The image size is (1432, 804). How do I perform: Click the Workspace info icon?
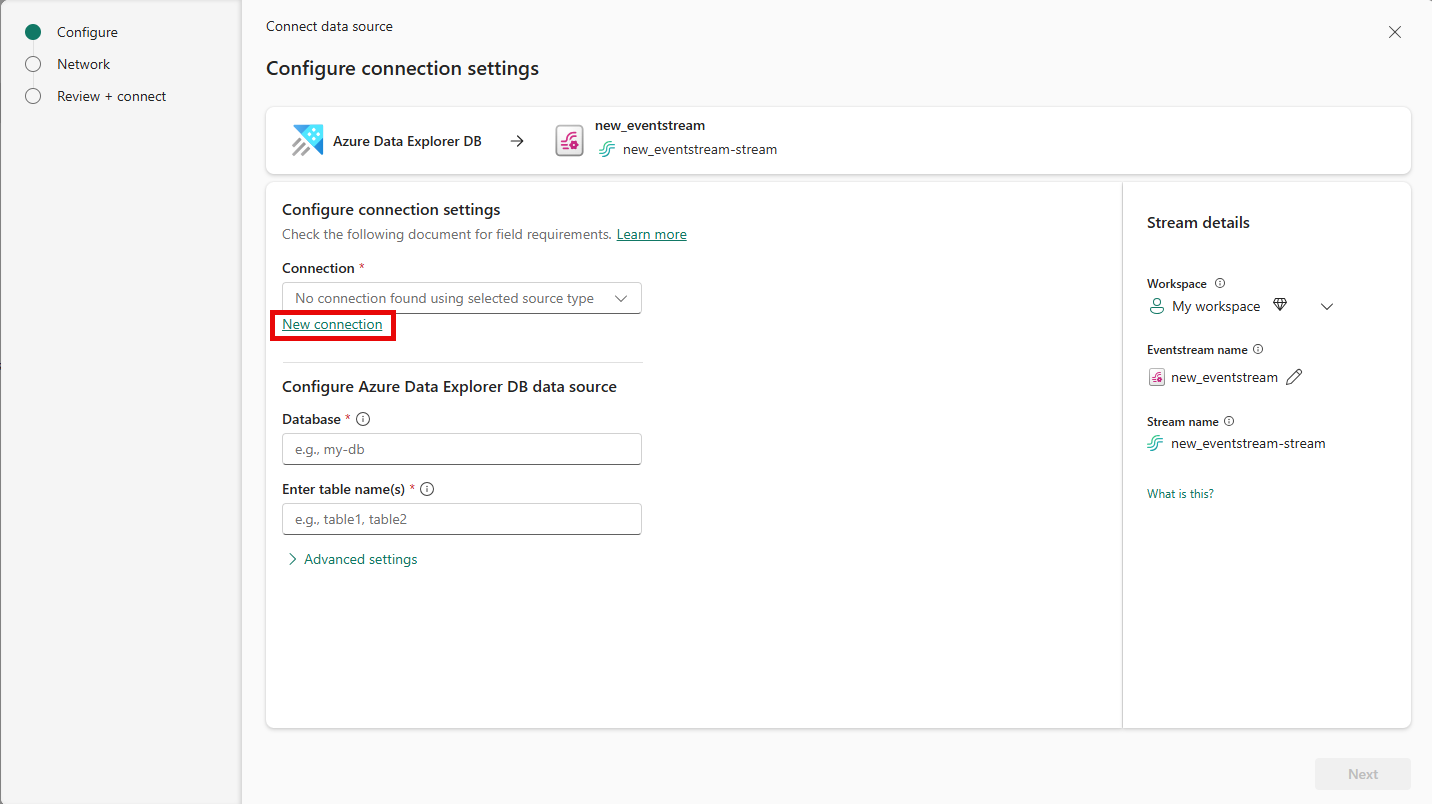pyautogui.click(x=1220, y=284)
